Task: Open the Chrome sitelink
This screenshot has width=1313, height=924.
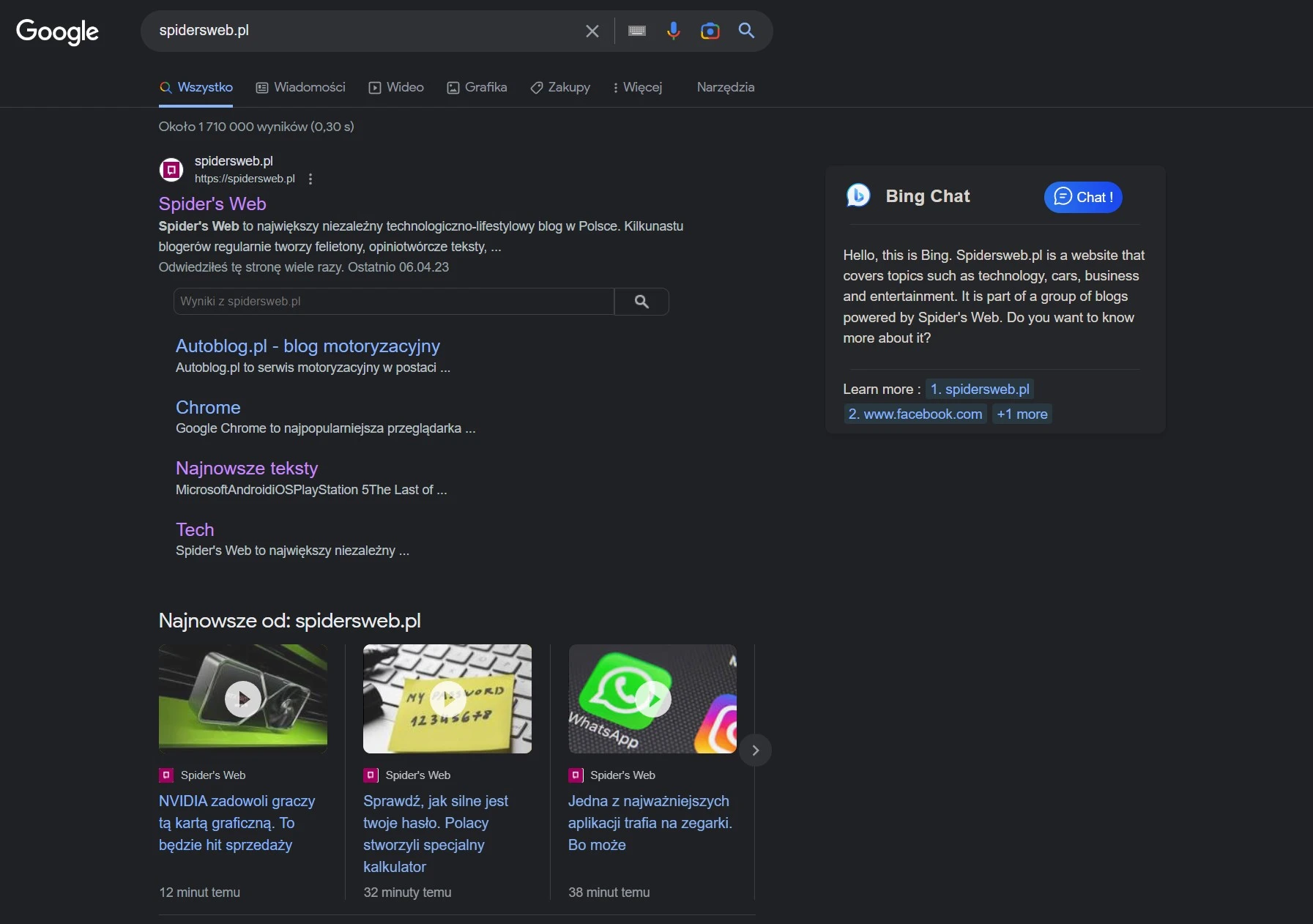Action: [208, 407]
